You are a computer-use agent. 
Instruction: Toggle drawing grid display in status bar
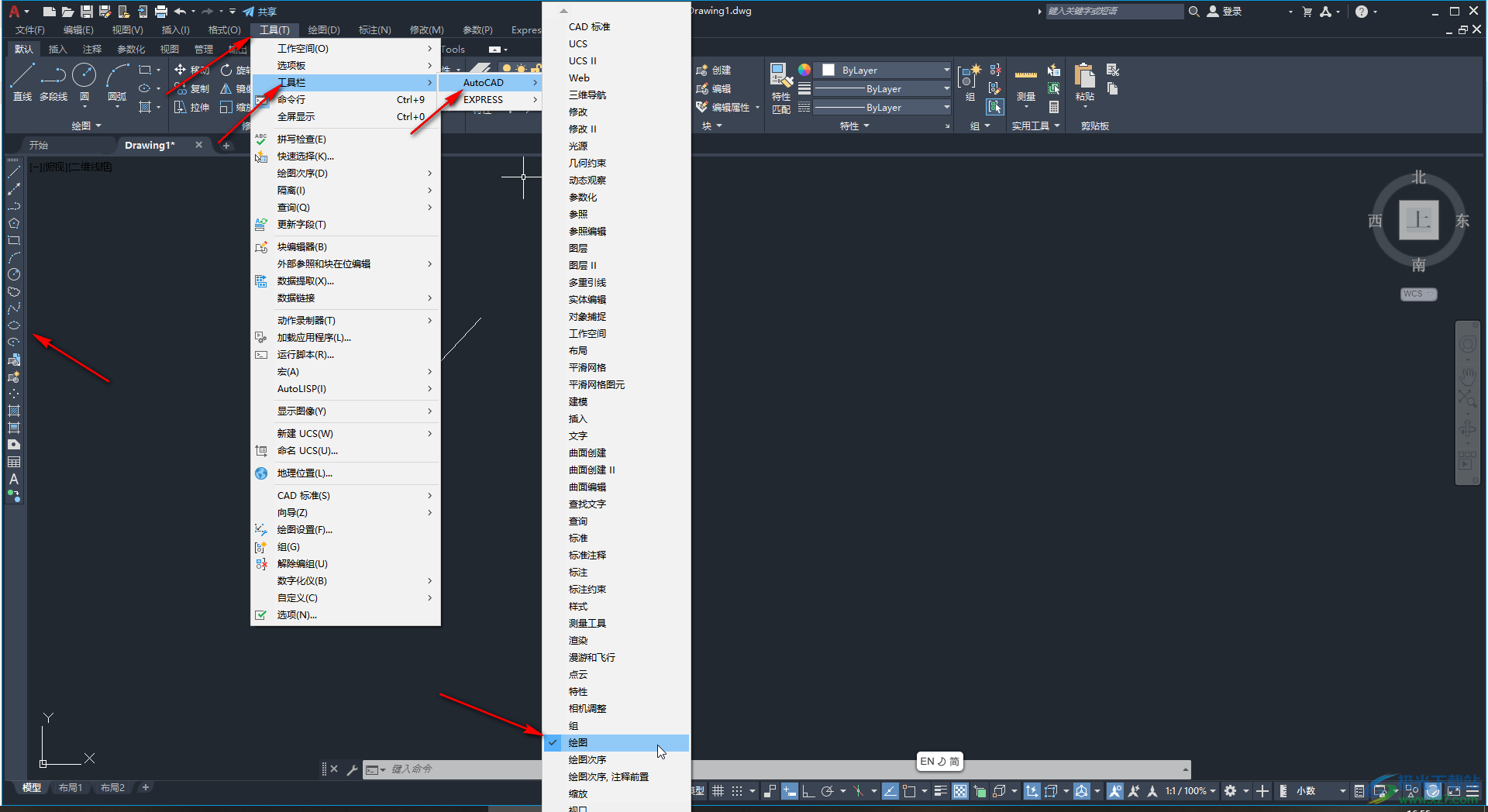click(x=718, y=791)
